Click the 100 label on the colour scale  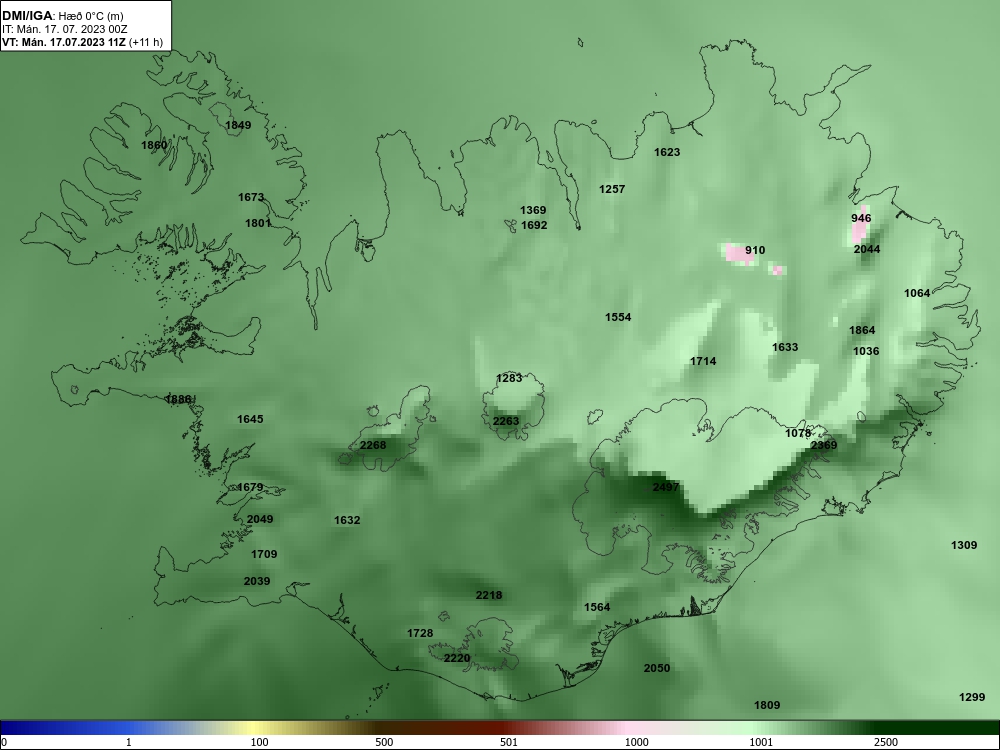pyautogui.click(x=259, y=742)
